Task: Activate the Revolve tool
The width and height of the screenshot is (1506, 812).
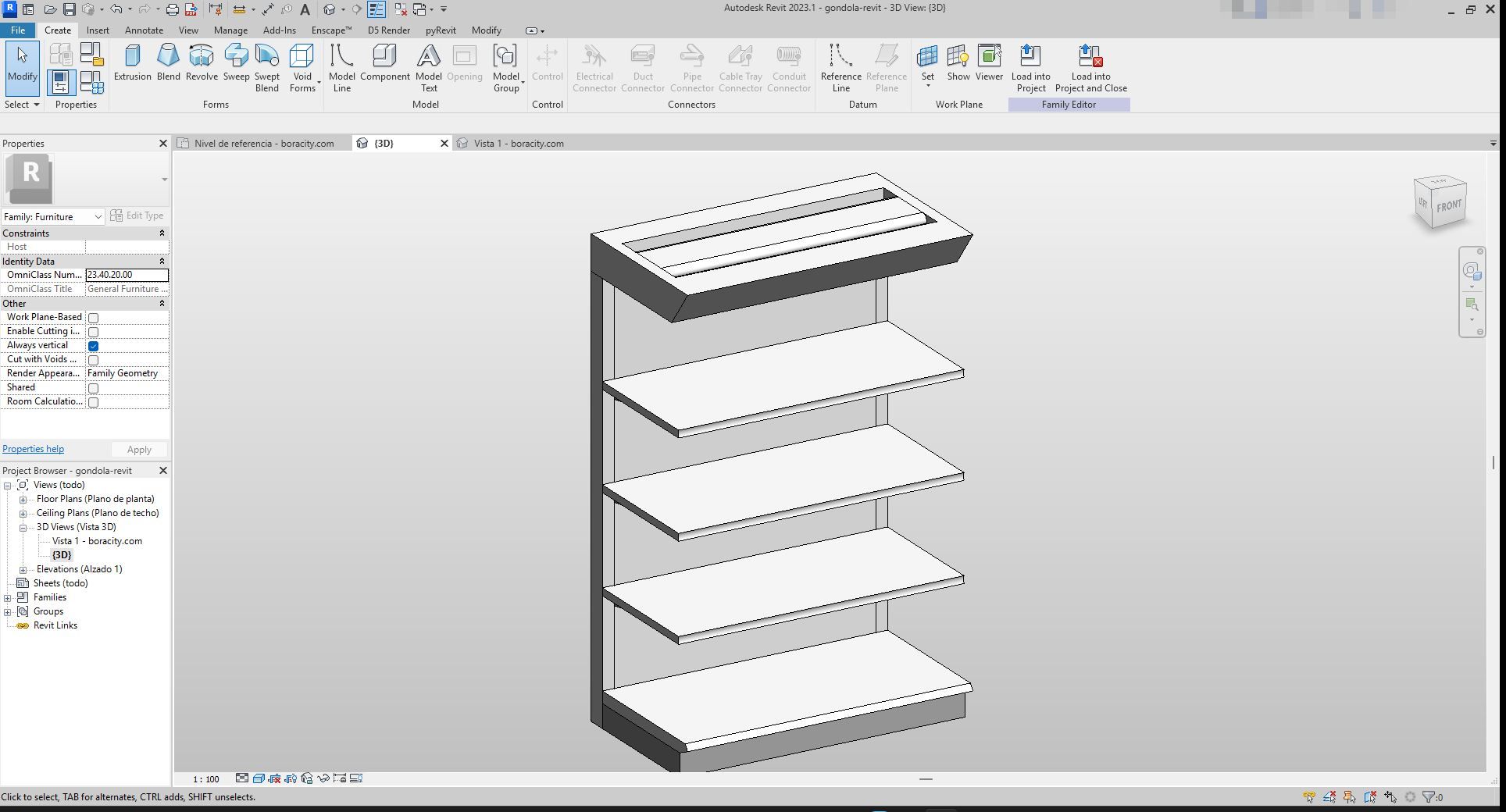Action: click(x=202, y=62)
